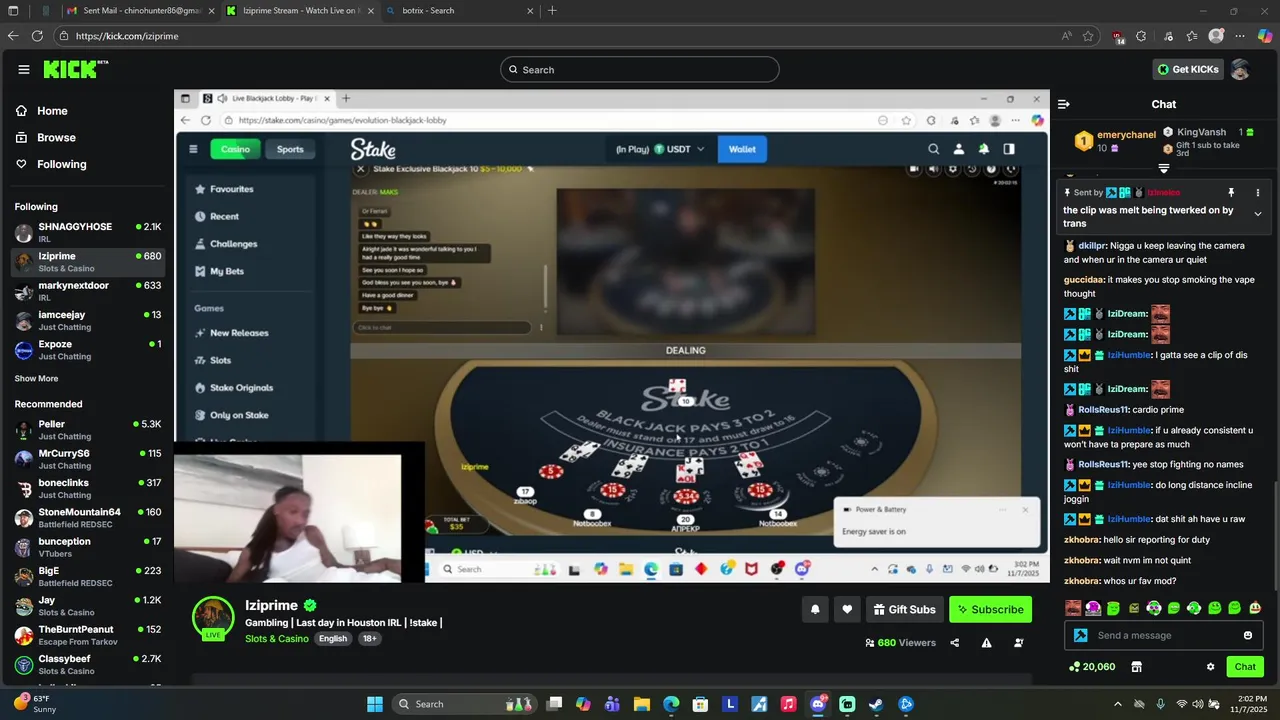Screen dimensions: 1280x720
Task: Click the Iziprime streamer avatar
Action: click(x=213, y=618)
